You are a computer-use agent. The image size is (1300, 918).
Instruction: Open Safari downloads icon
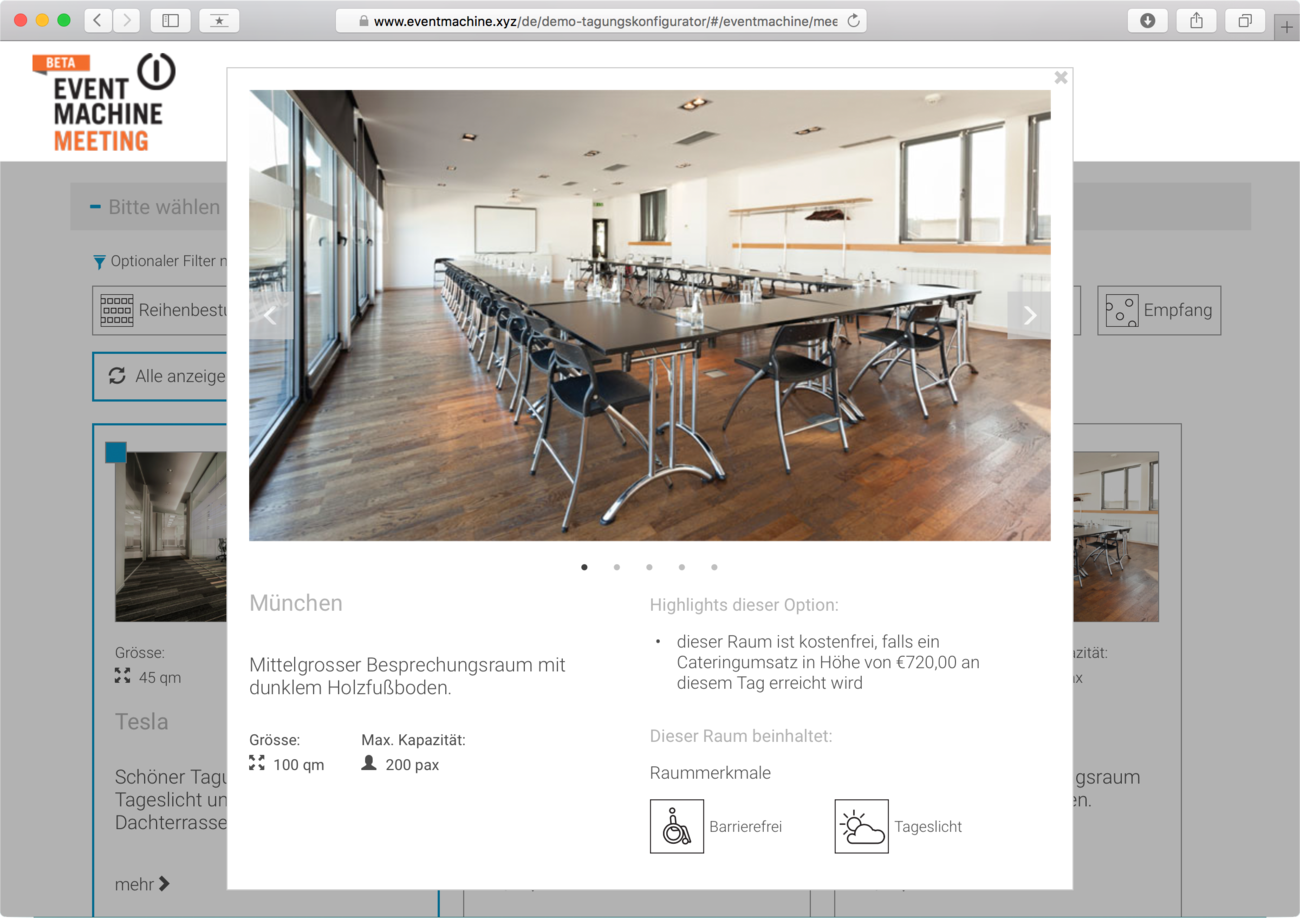(x=1147, y=20)
